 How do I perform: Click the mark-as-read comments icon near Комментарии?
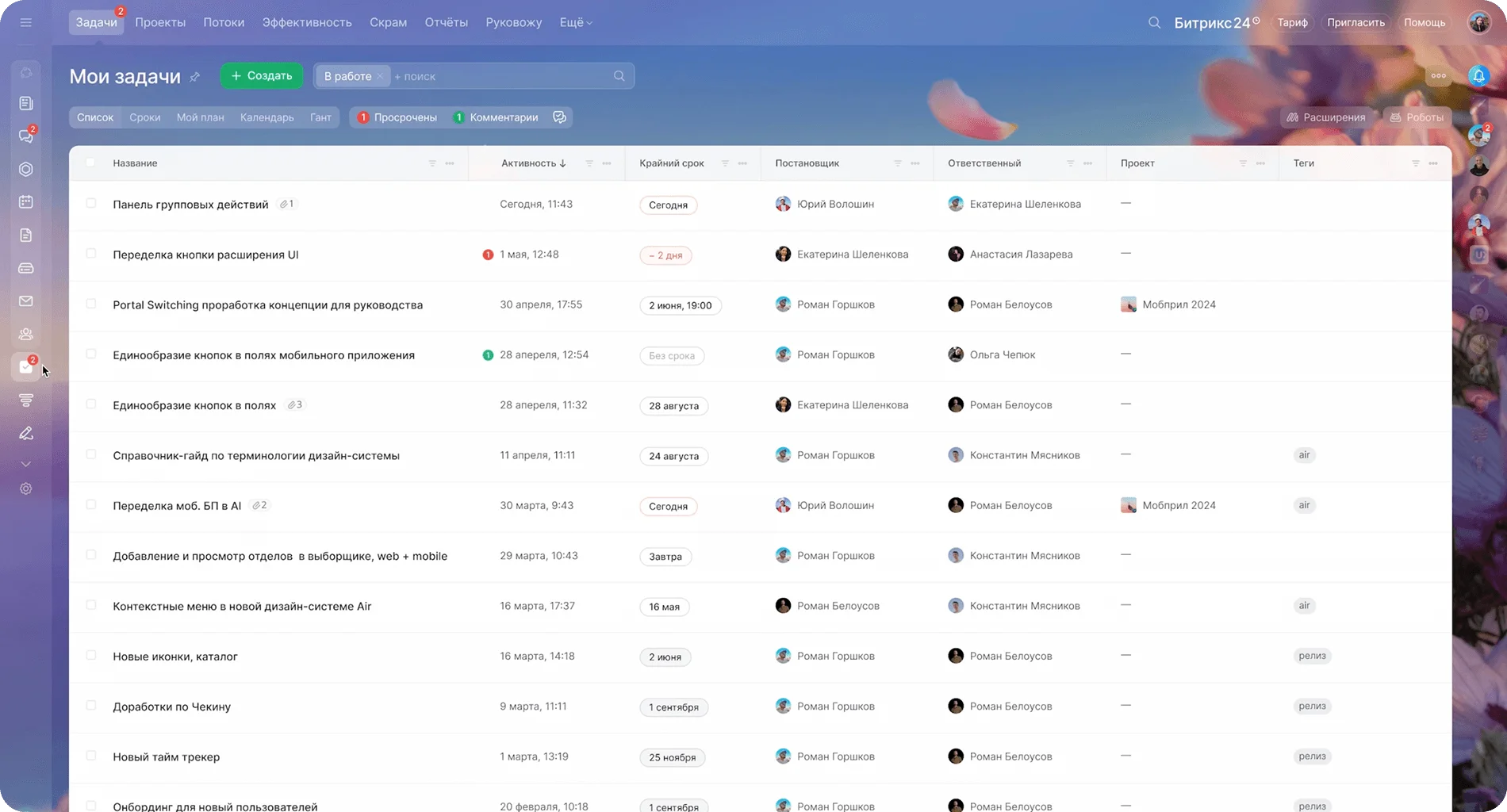point(559,117)
